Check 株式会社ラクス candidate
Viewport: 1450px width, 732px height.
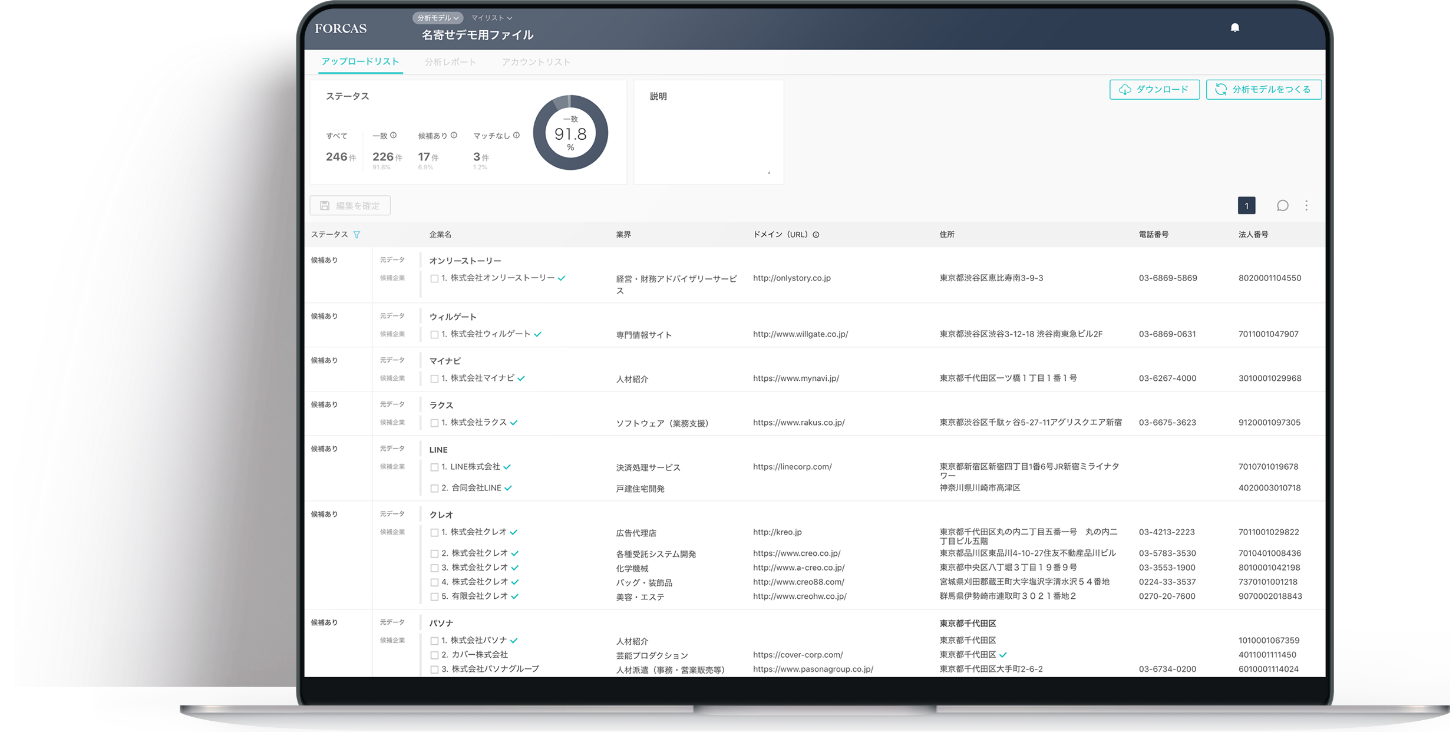click(x=434, y=423)
